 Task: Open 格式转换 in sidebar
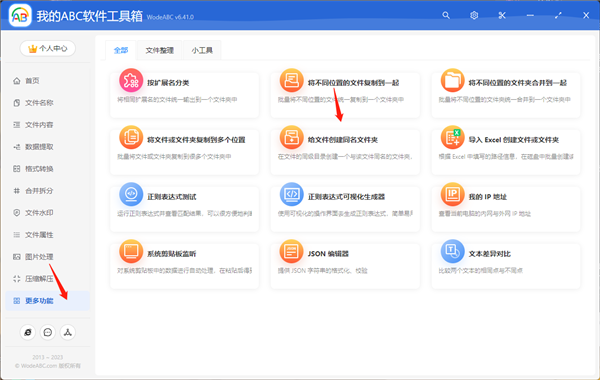point(47,169)
